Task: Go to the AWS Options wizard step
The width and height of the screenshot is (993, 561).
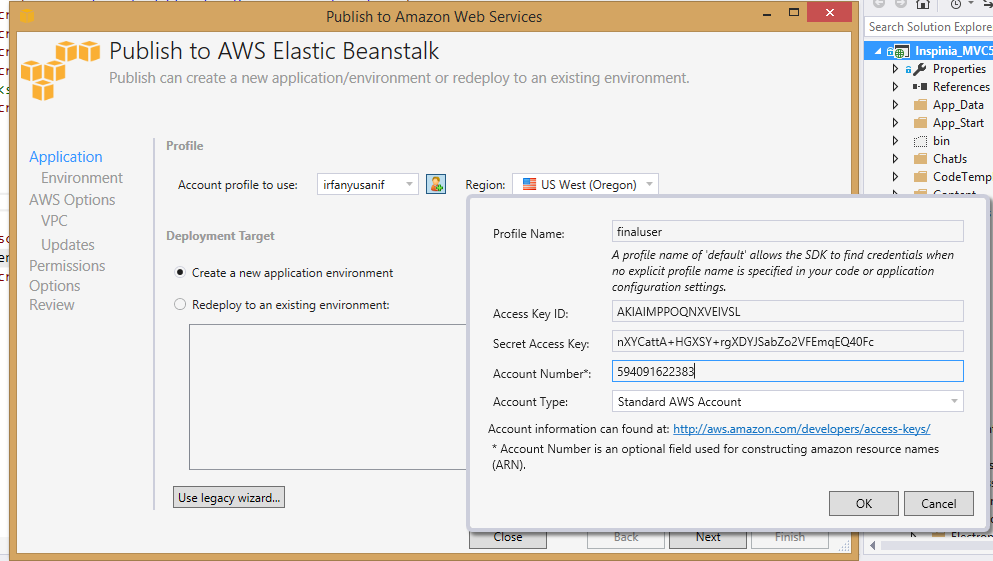Action: [x=72, y=199]
